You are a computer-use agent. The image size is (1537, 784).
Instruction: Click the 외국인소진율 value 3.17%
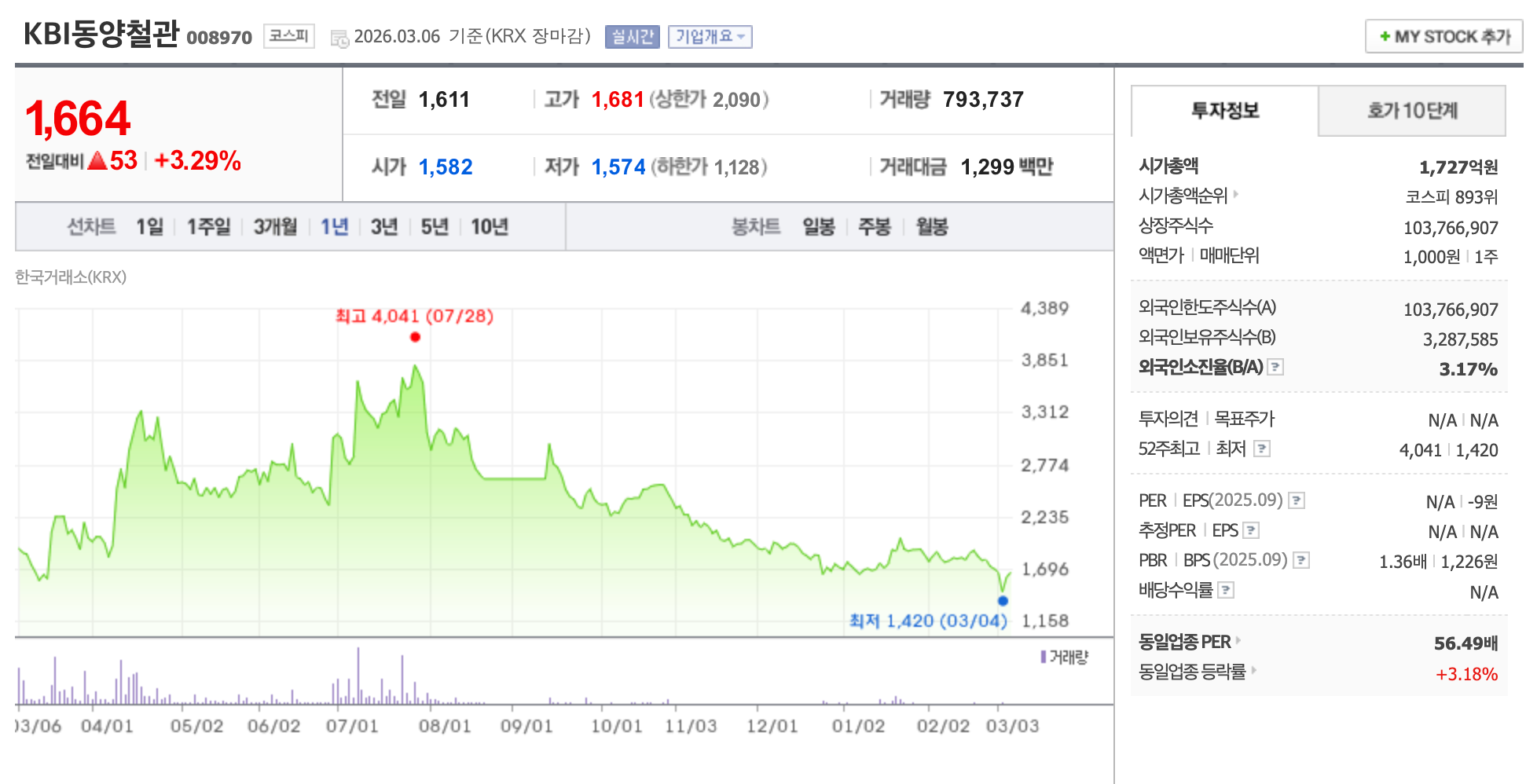click(x=1469, y=369)
